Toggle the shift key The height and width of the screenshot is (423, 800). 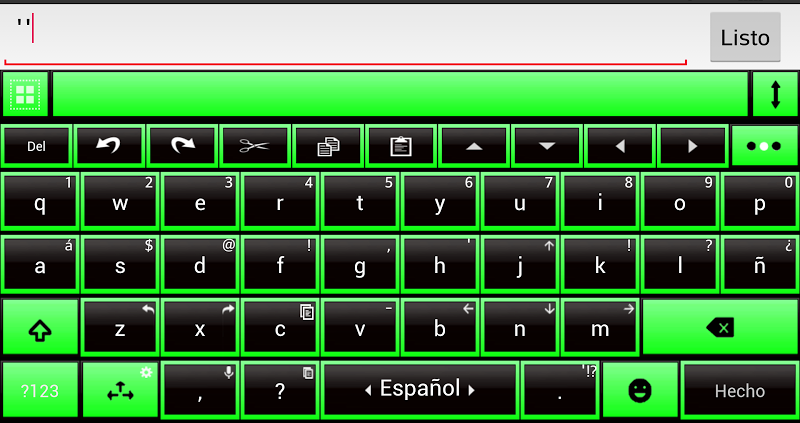pos(40,327)
